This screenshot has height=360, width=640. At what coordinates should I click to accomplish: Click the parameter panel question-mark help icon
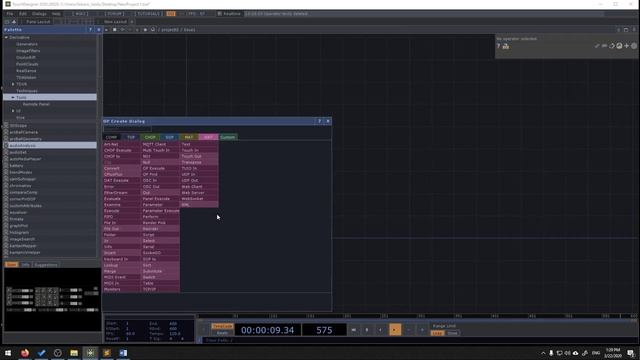point(498,46)
